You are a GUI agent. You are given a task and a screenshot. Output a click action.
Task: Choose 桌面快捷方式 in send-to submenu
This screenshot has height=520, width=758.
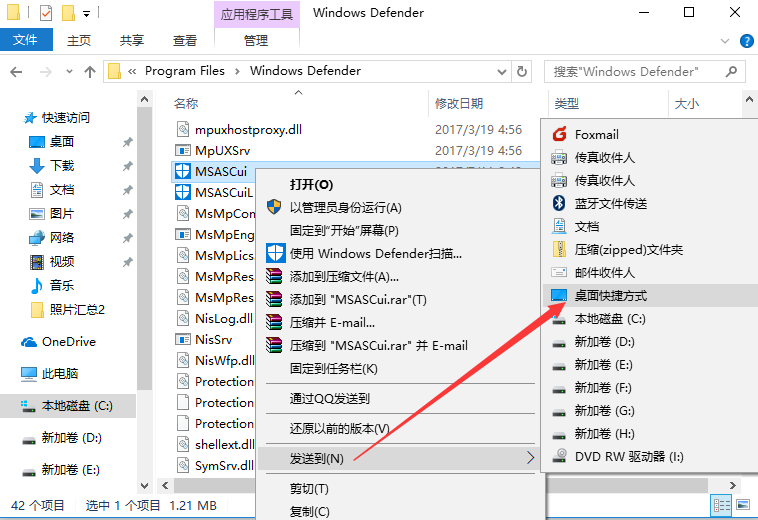[610, 296]
